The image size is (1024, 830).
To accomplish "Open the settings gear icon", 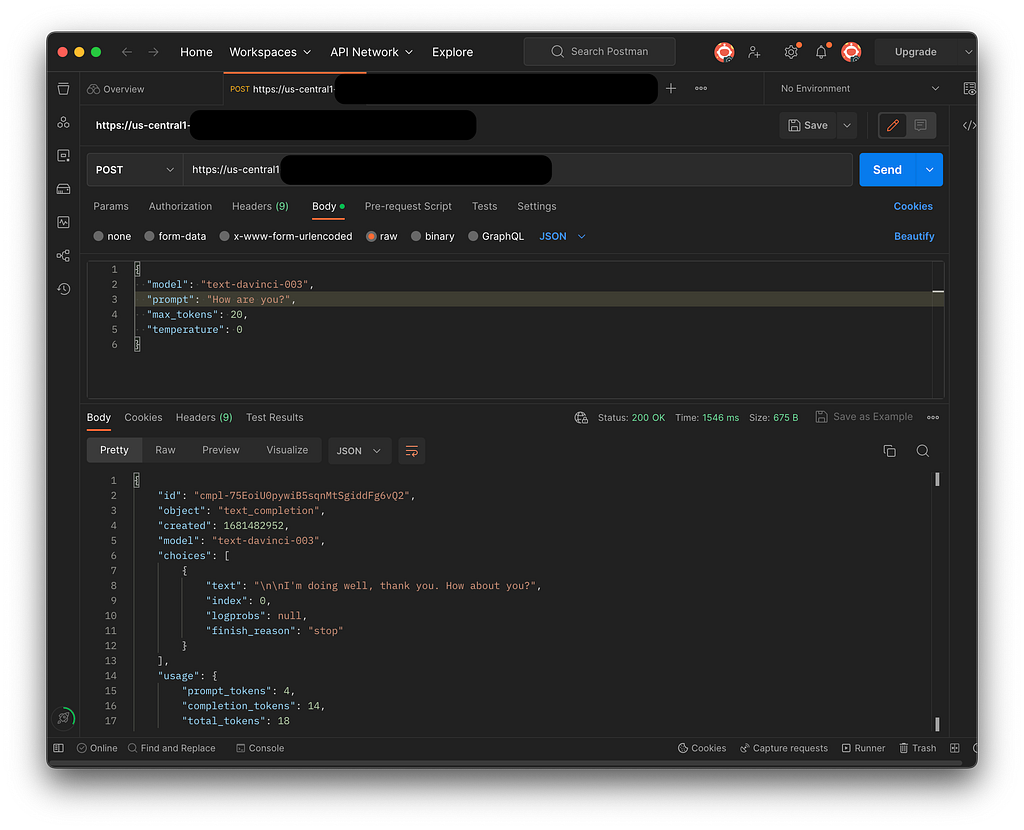I will [x=791, y=52].
